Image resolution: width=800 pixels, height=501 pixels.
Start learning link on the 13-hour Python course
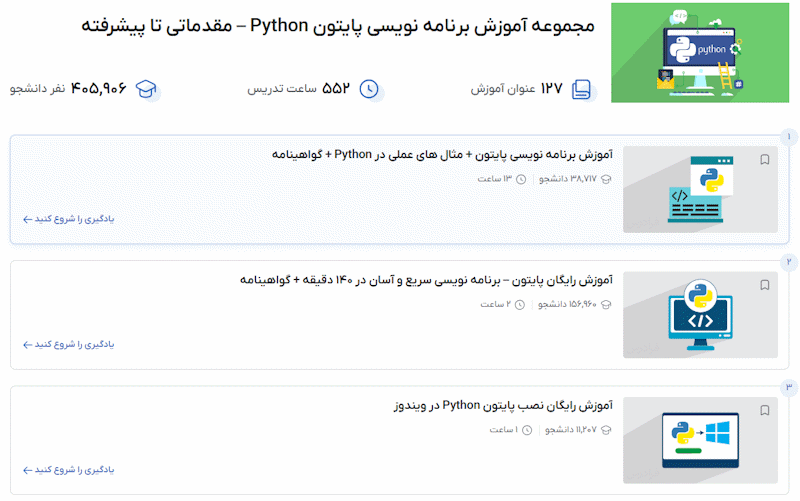[68, 219]
